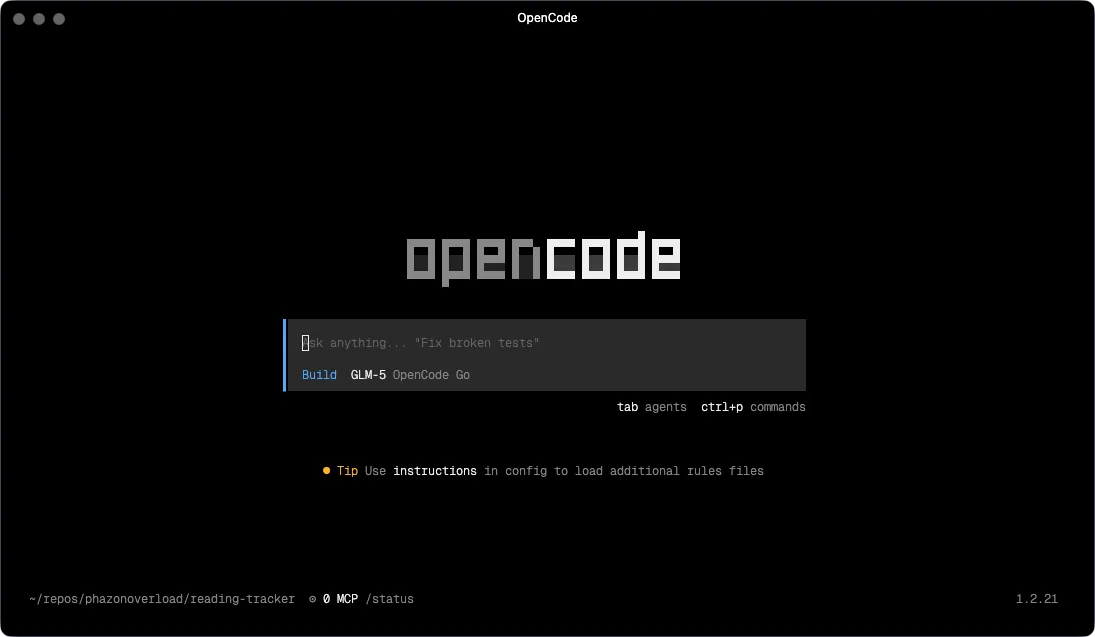Click the opencode ASCII art logo
The width and height of the screenshot is (1095, 637).
click(x=544, y=255)
